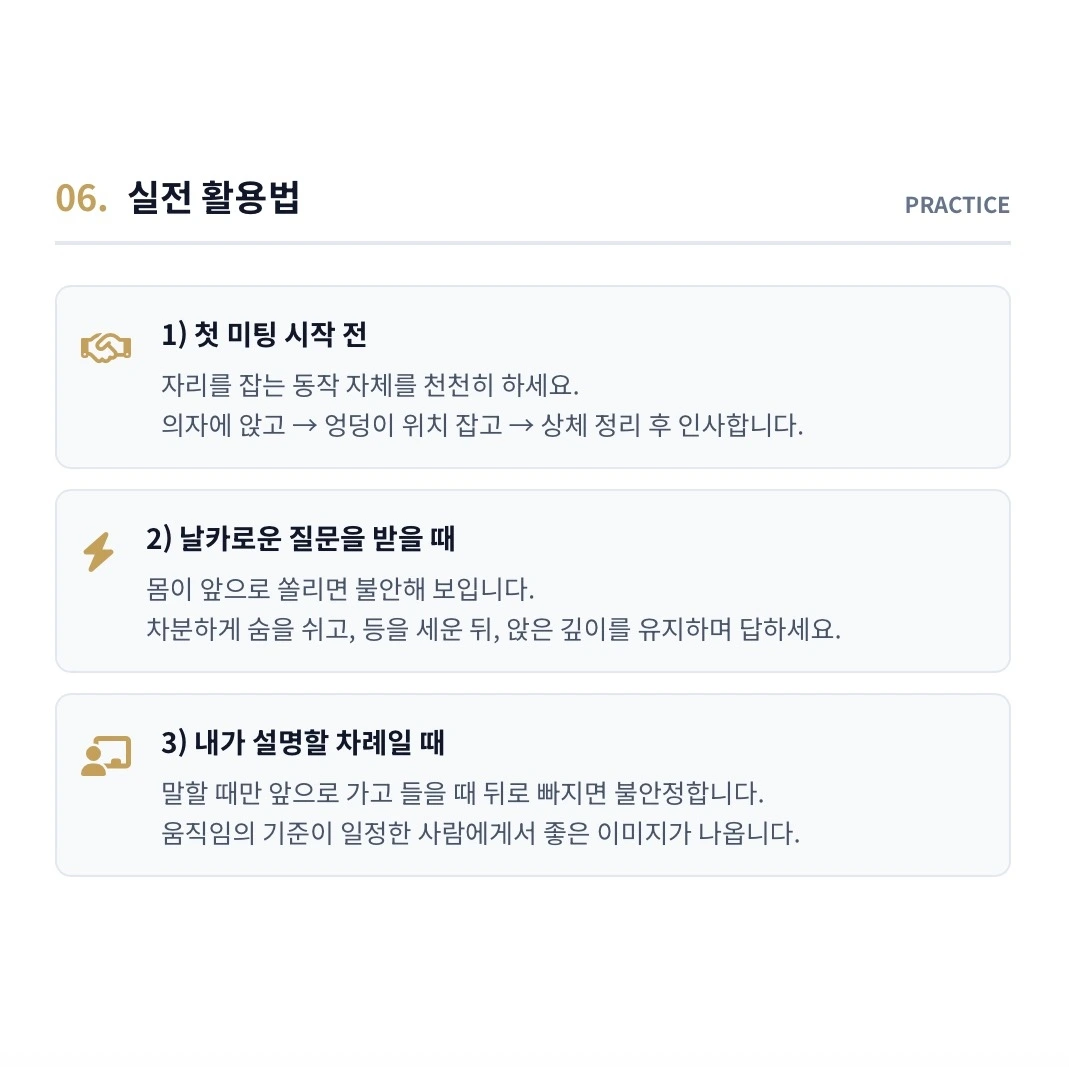The image size is (1069, 1067).
Task: Click the PRACTICE label at top right
Action: (x=957, y=205)
